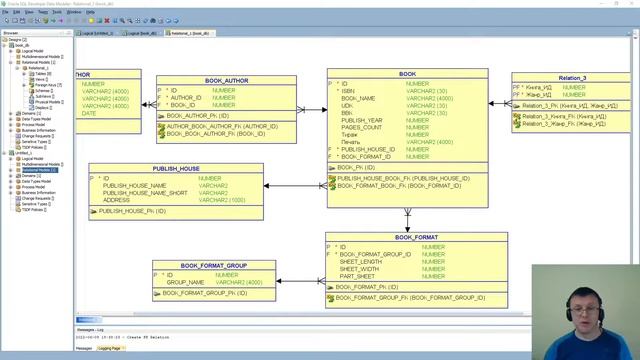Select the BOOK_FORMAT table header

tap(416, 237)
